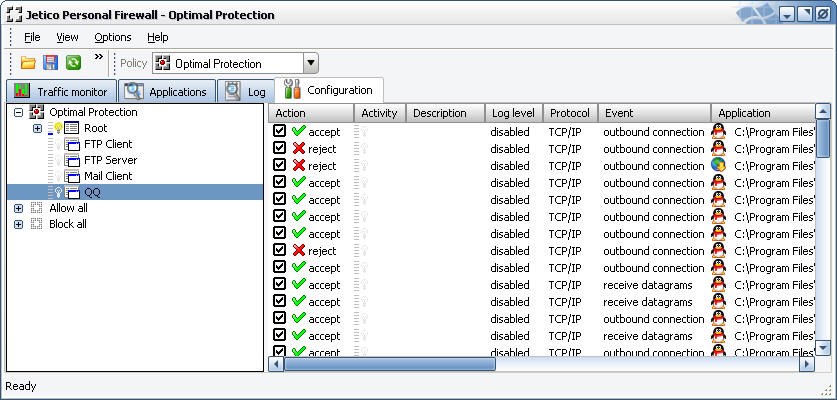Sort by the Protocol column header
Viewport: 837px width, 400px height.
coord(570,113)
